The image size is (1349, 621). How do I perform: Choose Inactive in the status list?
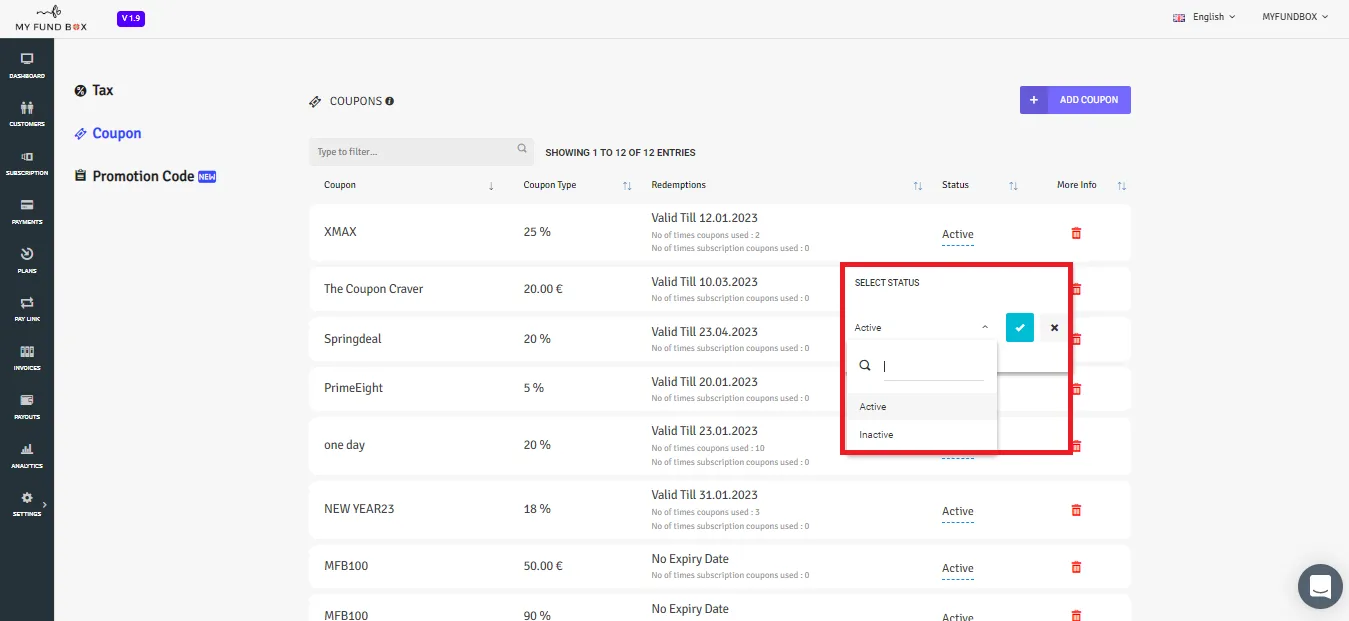pyautogui.click(x=921, y=435)
